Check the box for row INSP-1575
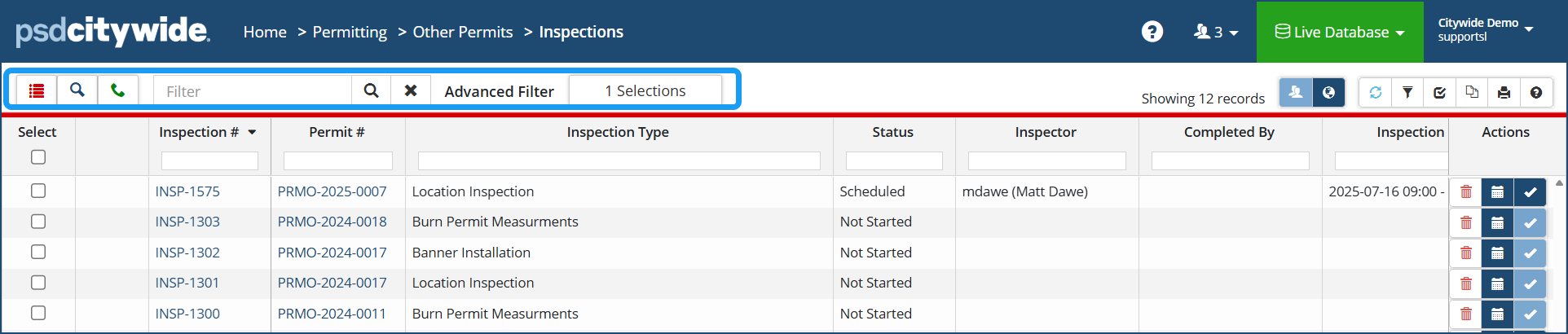 [x=38, y=191]
